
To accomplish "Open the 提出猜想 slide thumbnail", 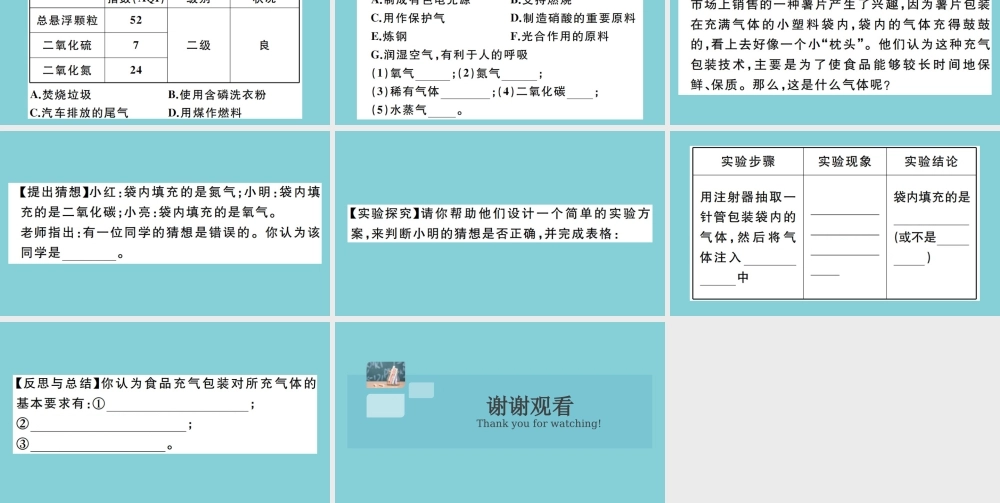I will click(165, 223).
